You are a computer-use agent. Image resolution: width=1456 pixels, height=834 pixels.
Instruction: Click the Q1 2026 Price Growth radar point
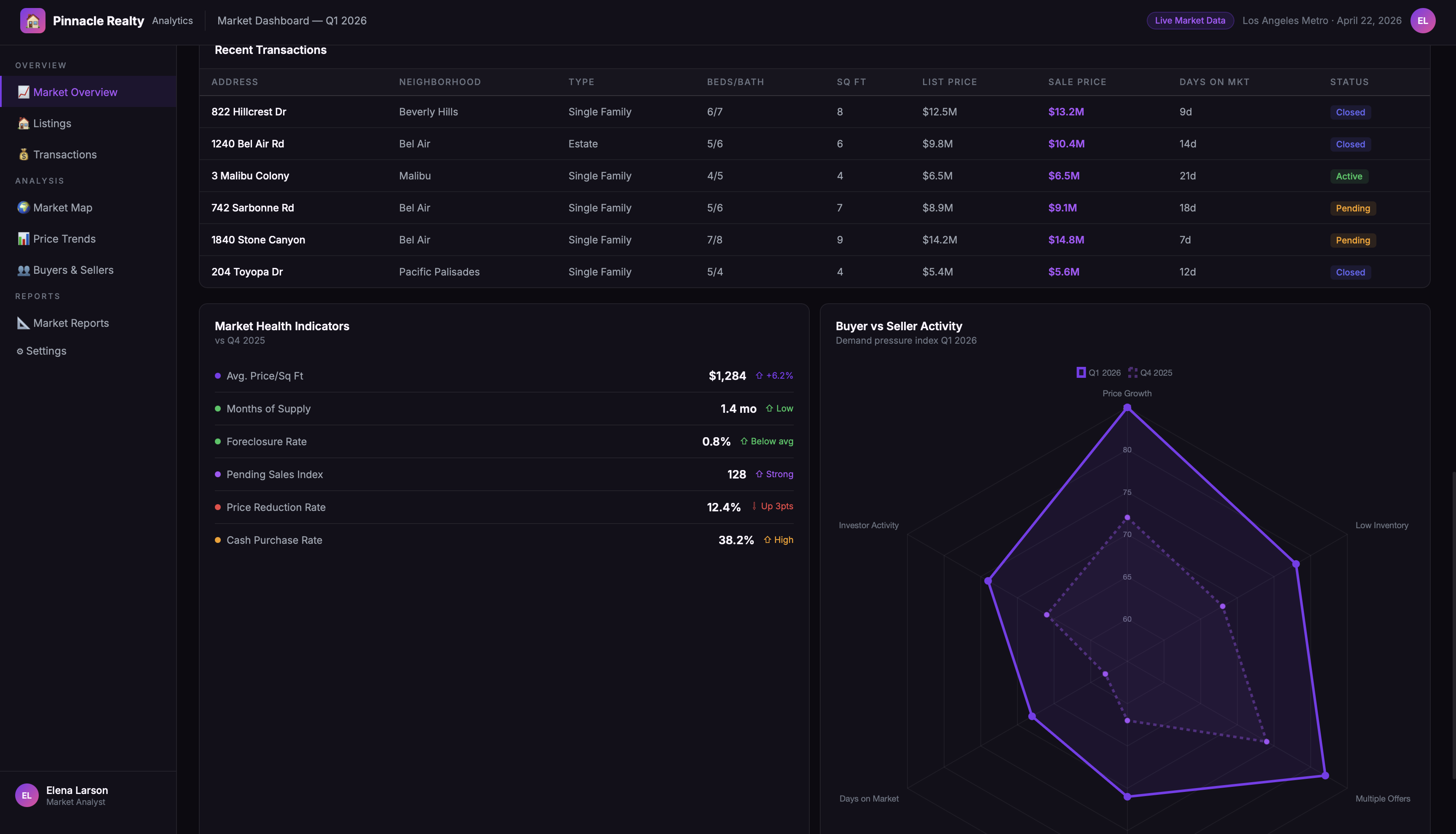(x=1127, y=408)
